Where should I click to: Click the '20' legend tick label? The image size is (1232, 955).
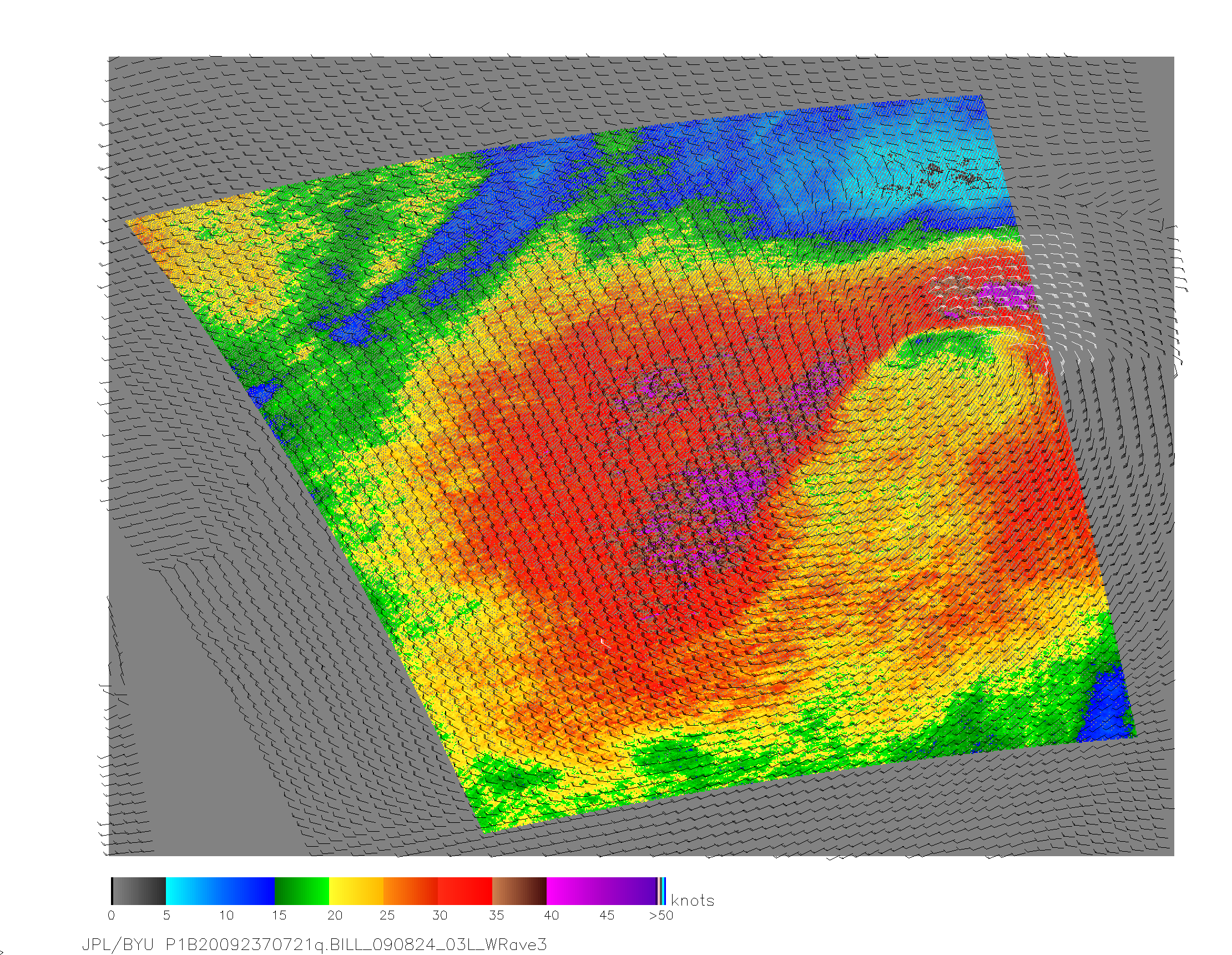(335, 916)
